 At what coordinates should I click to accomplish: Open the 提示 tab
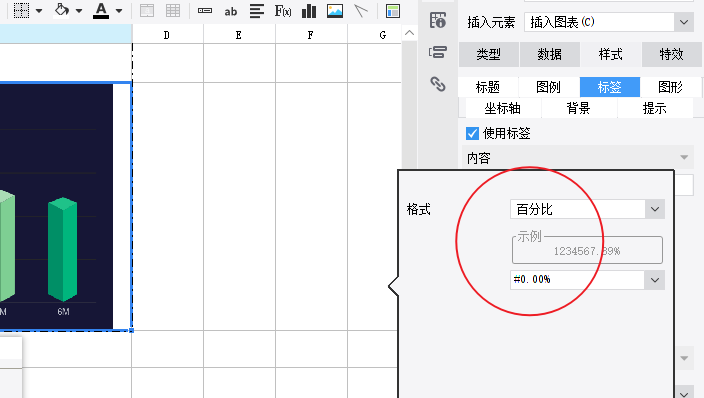point(655,108)
